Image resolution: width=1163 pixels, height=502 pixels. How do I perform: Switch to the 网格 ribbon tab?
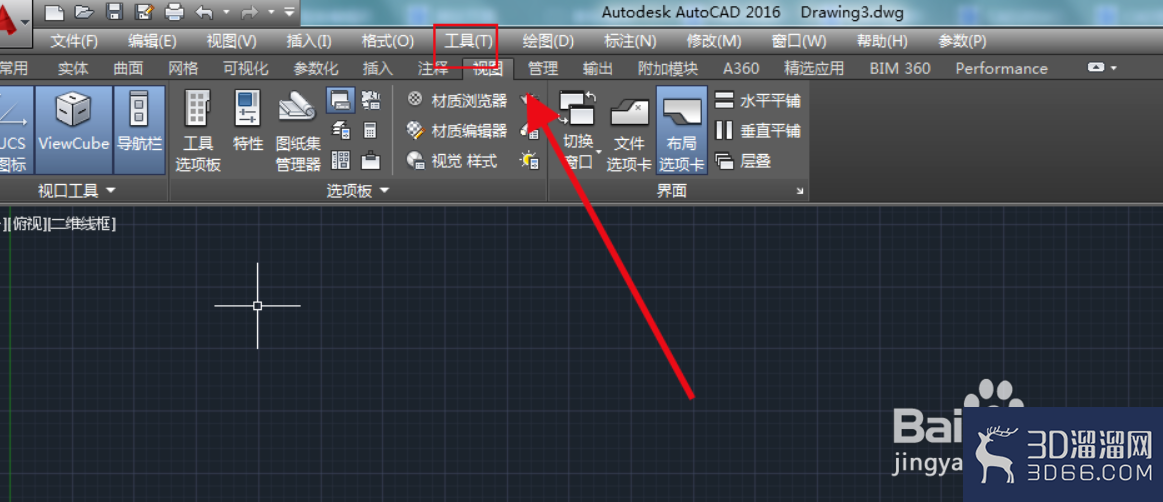click(182, 68)
